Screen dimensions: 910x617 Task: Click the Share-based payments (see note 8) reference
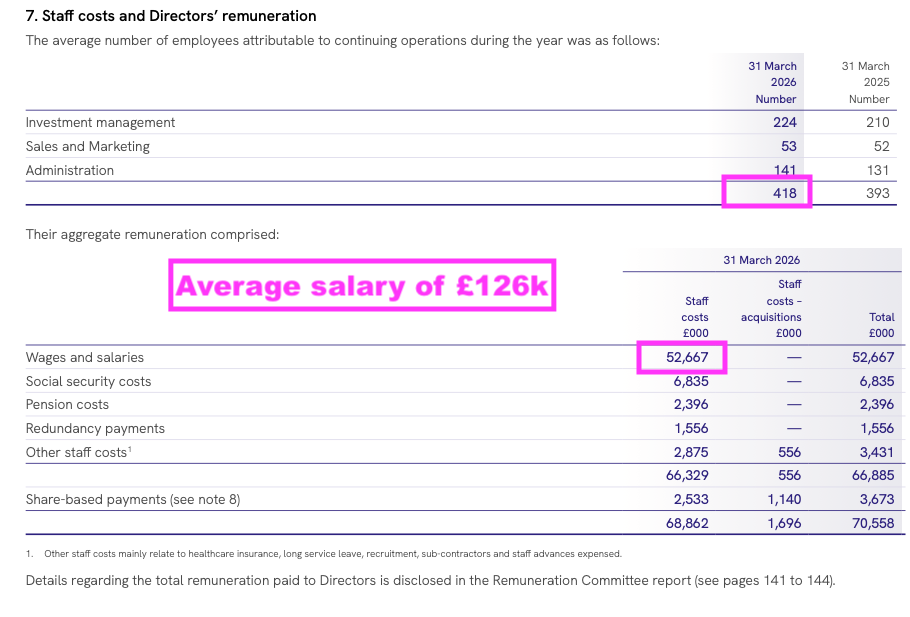point(133,499)
